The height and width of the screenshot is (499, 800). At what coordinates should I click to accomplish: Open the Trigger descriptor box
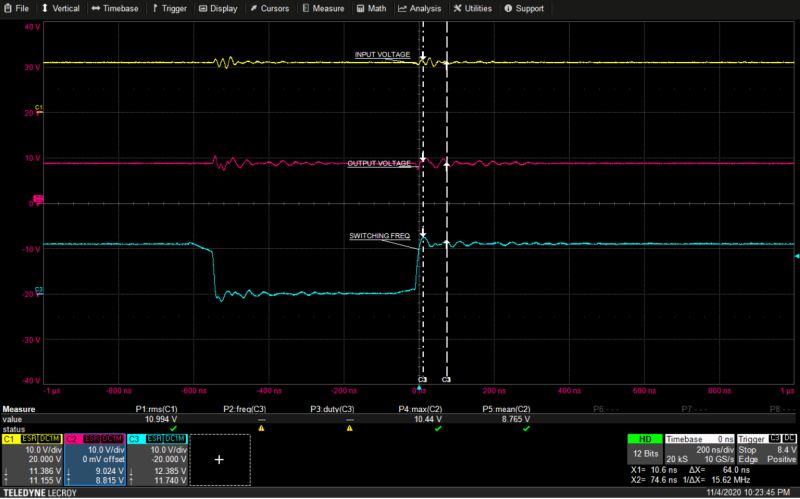click(x=767, y=450)
